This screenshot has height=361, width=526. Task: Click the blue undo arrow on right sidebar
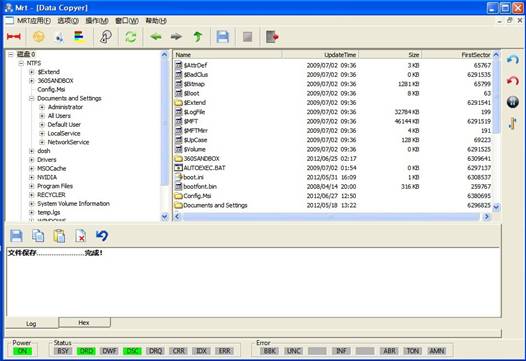click(513, 60)
